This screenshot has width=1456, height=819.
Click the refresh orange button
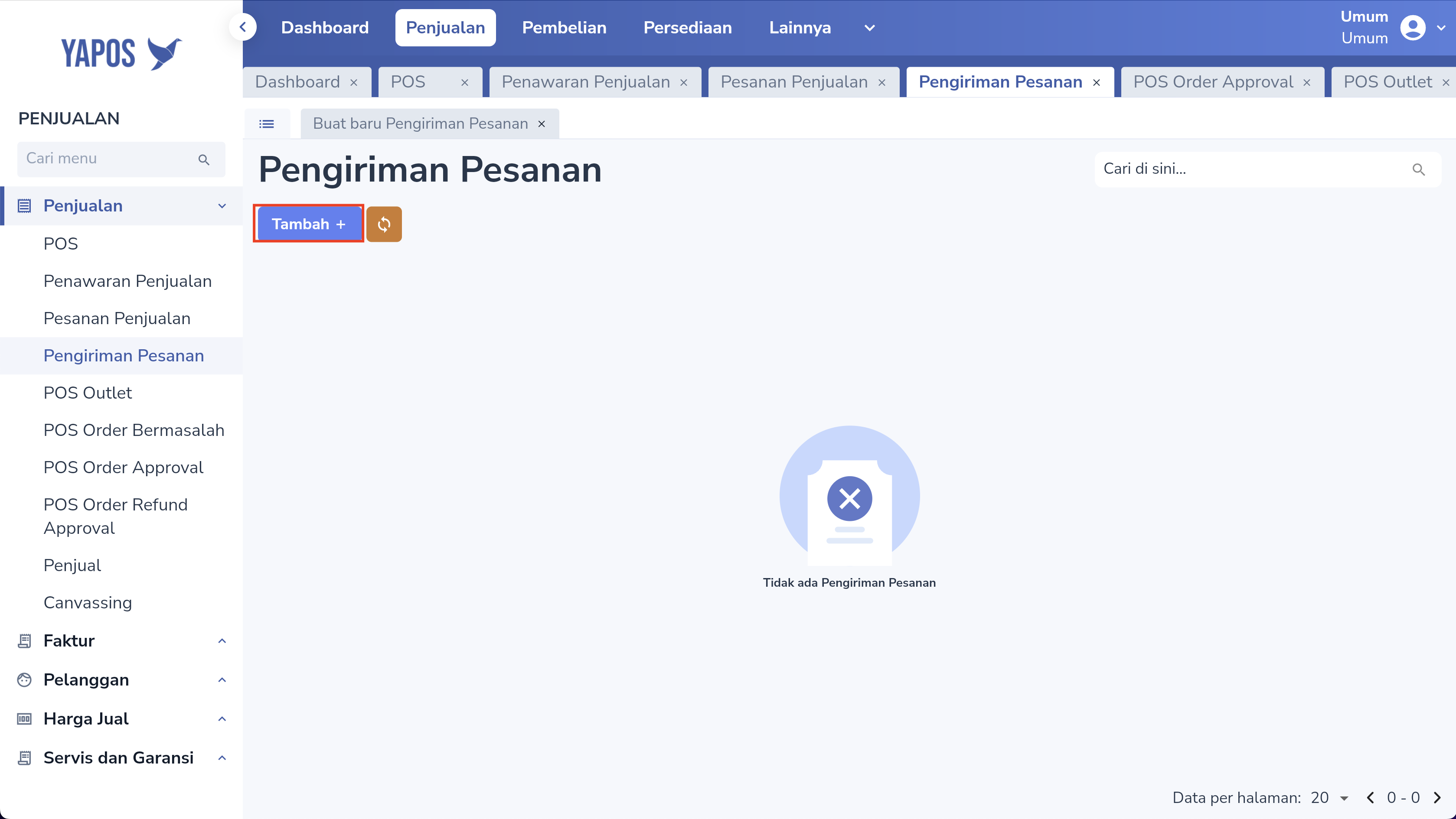[384, 224]
